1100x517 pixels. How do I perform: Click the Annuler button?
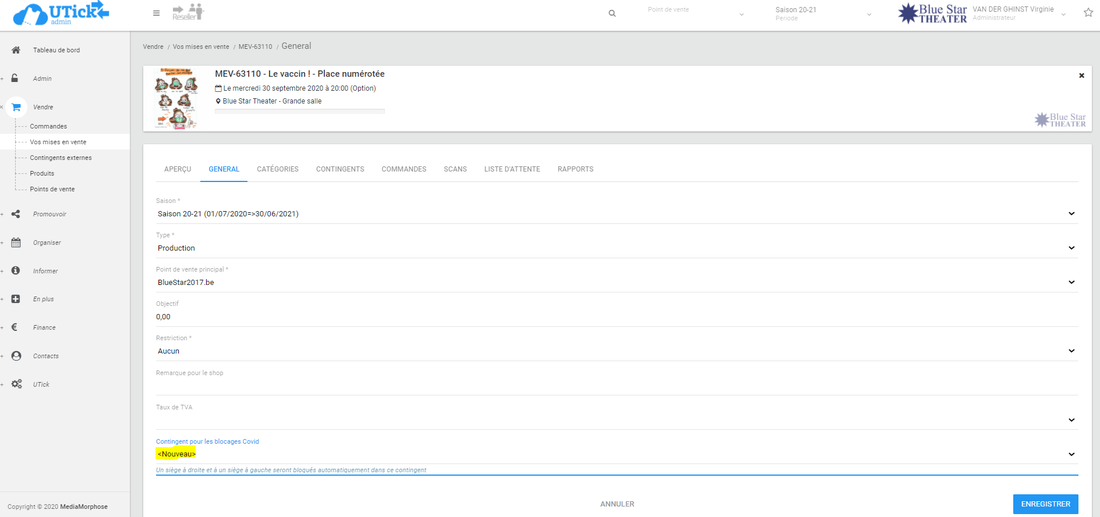[617, 504]
